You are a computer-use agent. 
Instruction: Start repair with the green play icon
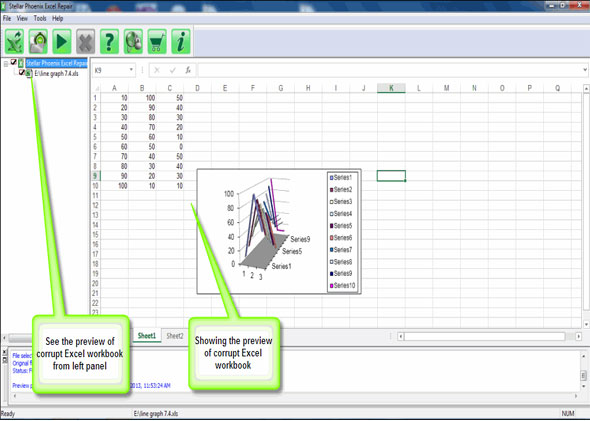tap(62, 41)
